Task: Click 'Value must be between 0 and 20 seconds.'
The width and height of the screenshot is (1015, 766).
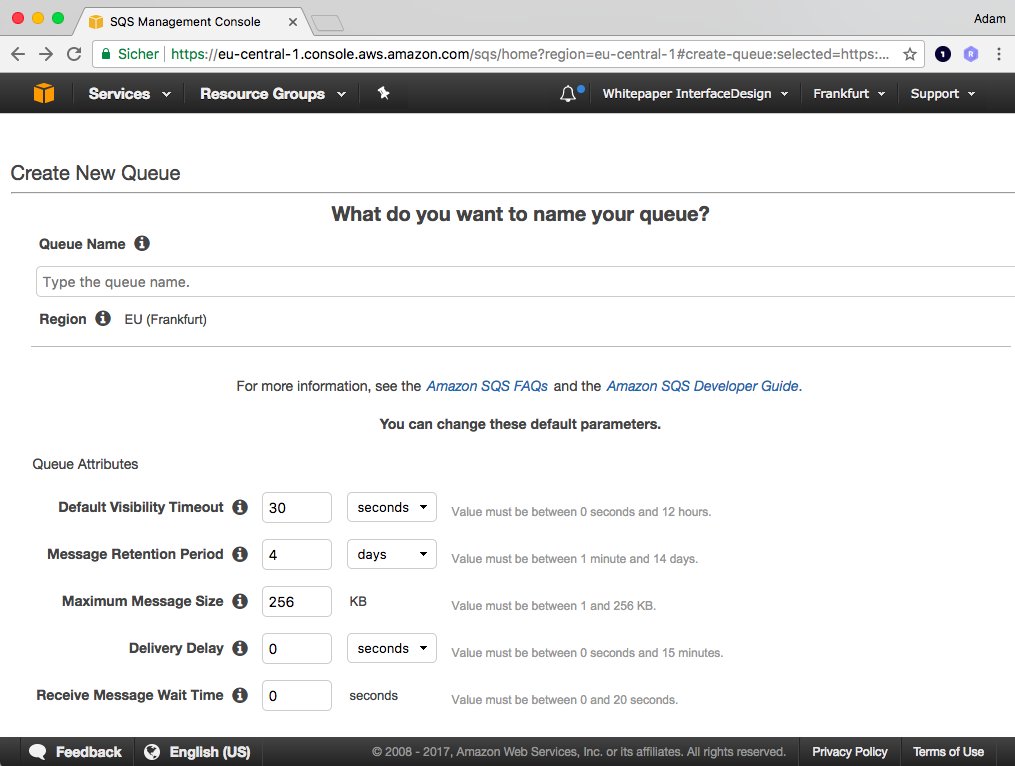Action: click(564, 700)
